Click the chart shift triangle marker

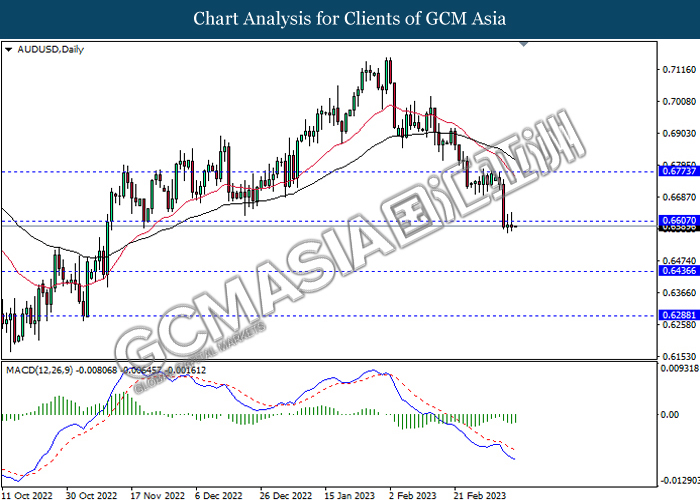tap(524, 44)
